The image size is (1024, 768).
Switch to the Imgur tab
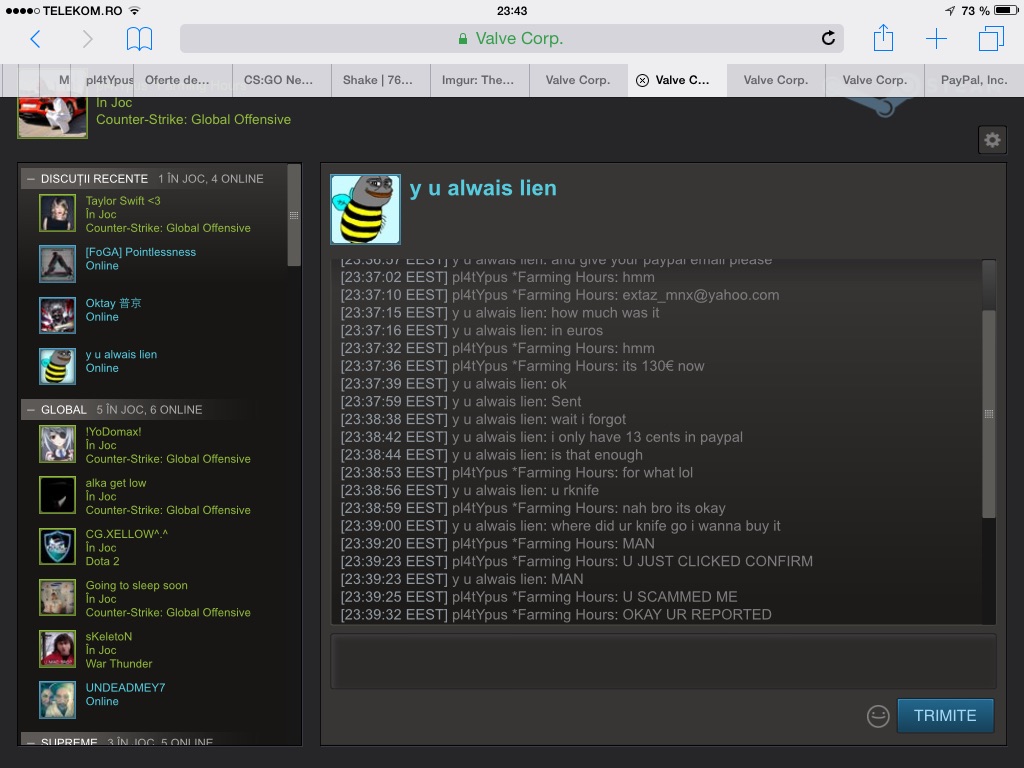pyautogui.click(x=478, y=81)
